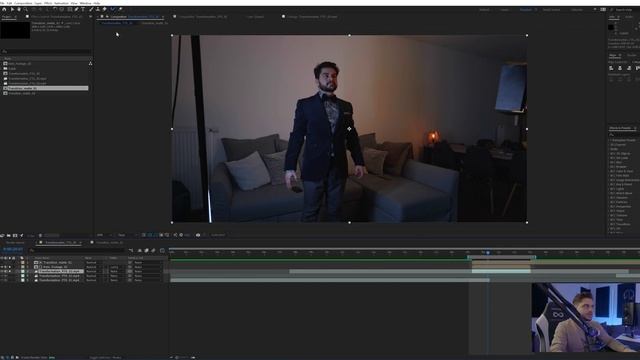
Task: Open the Window menu
Action: coord(85,3)
